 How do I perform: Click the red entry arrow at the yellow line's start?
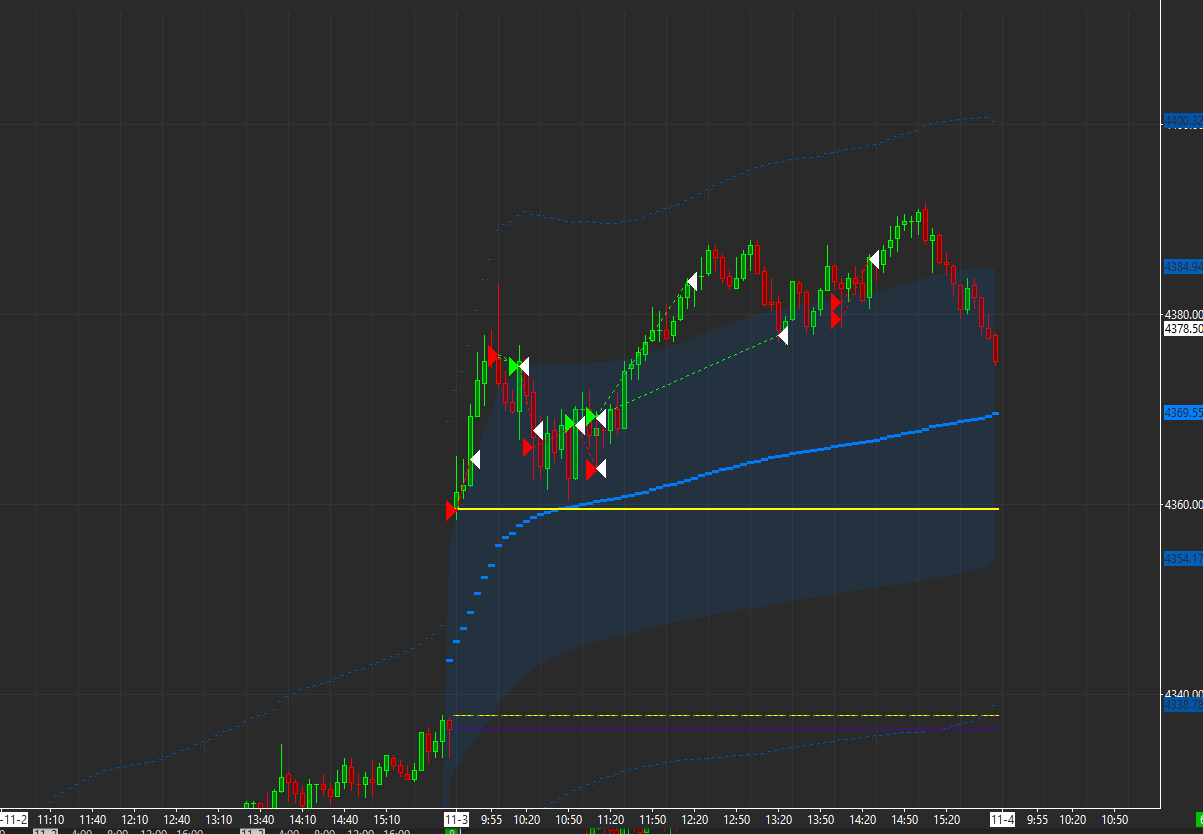451,511
